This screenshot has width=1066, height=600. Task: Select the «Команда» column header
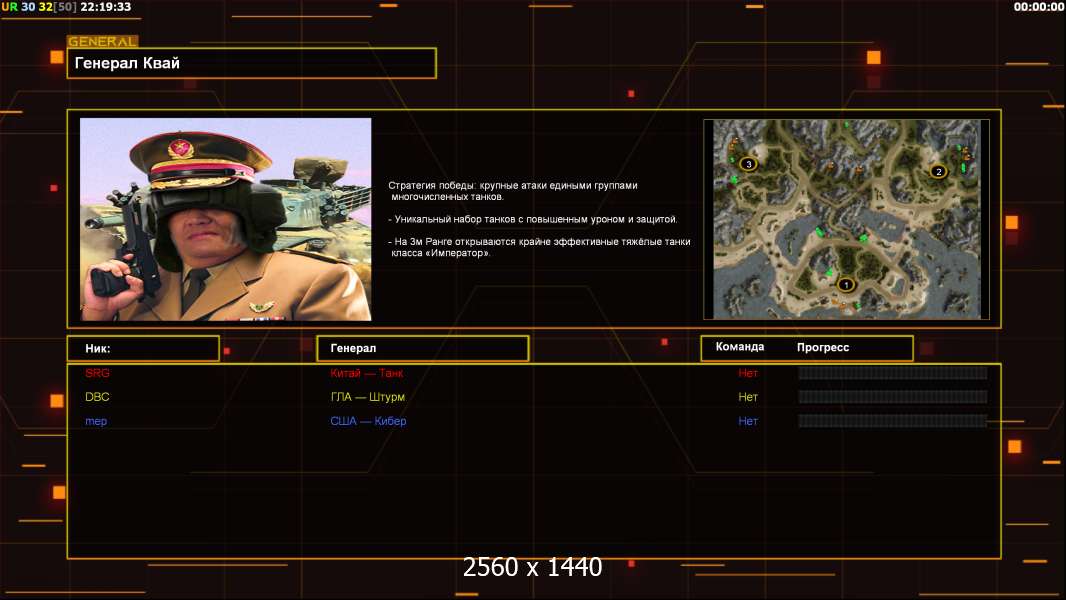click(740, 347)
